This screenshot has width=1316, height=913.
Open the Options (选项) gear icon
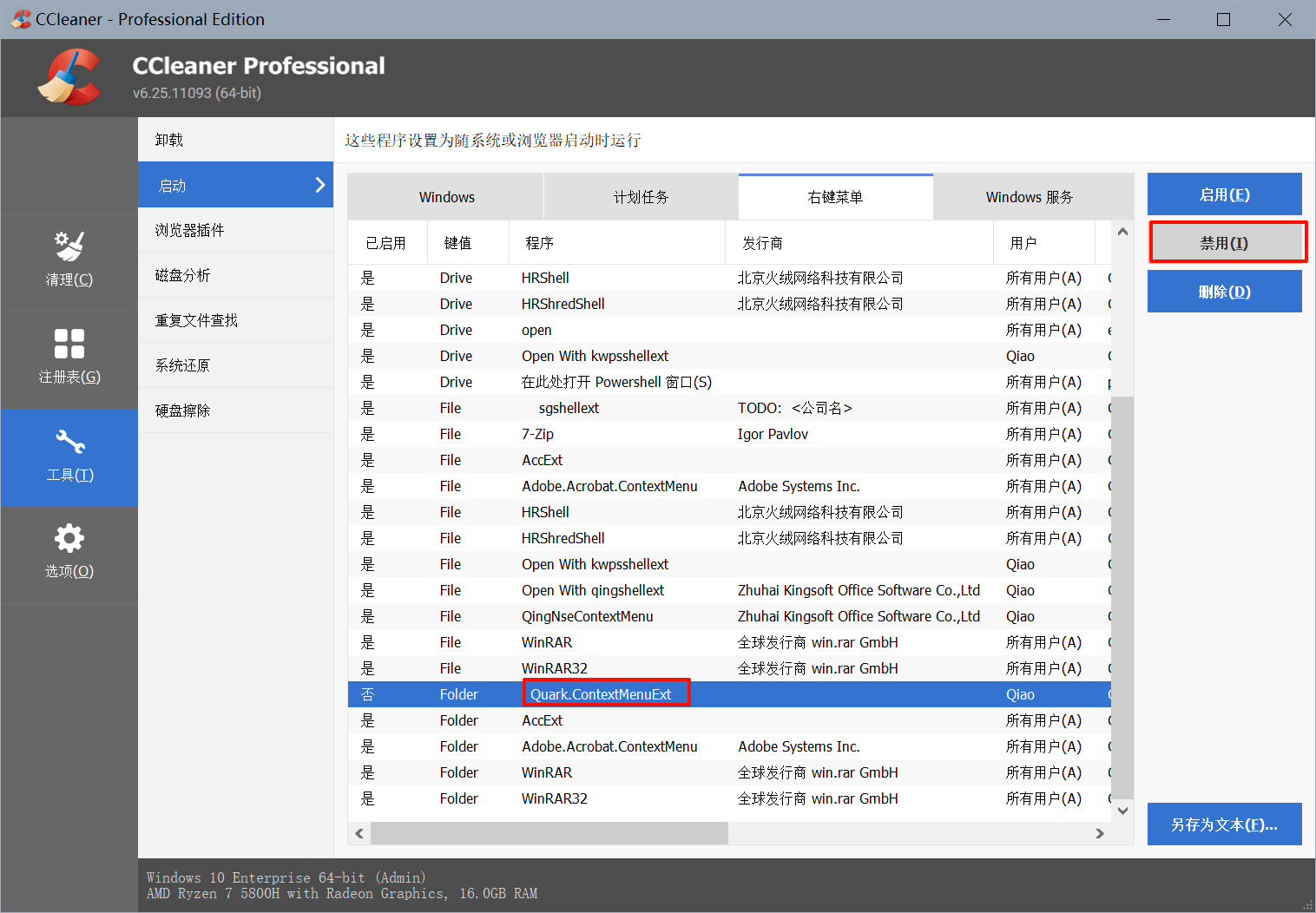69,539
